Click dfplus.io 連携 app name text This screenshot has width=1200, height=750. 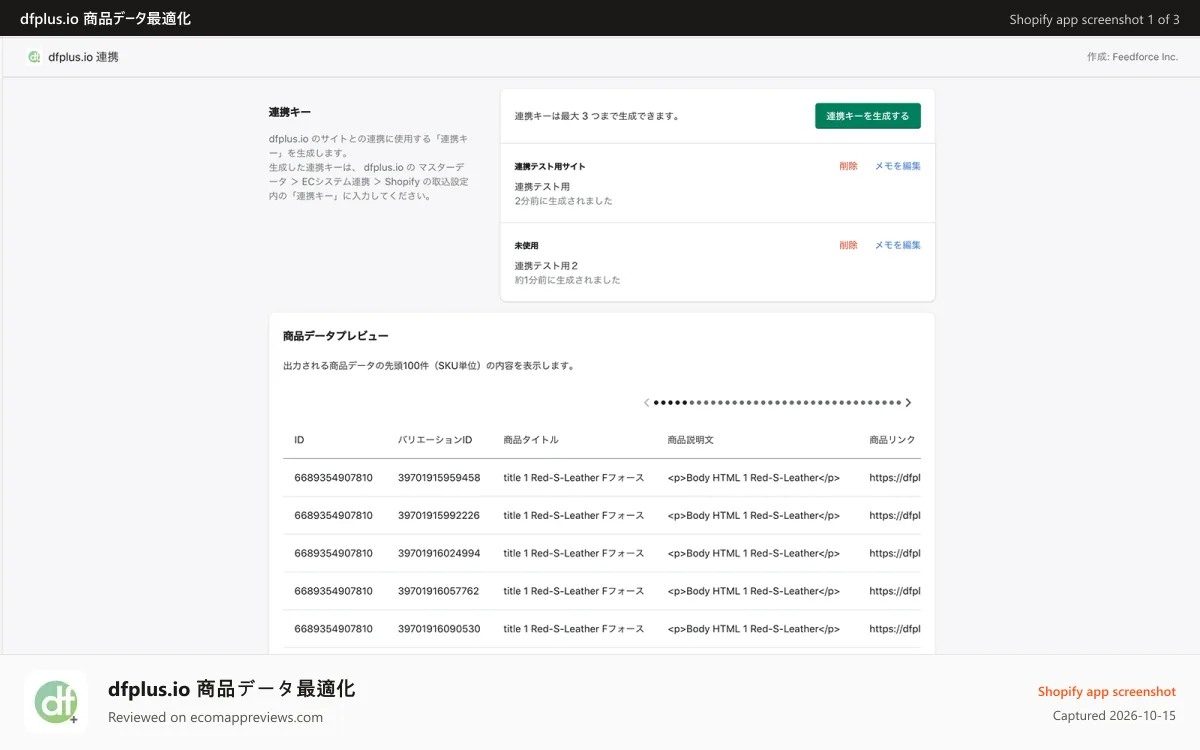pos(83,57)
